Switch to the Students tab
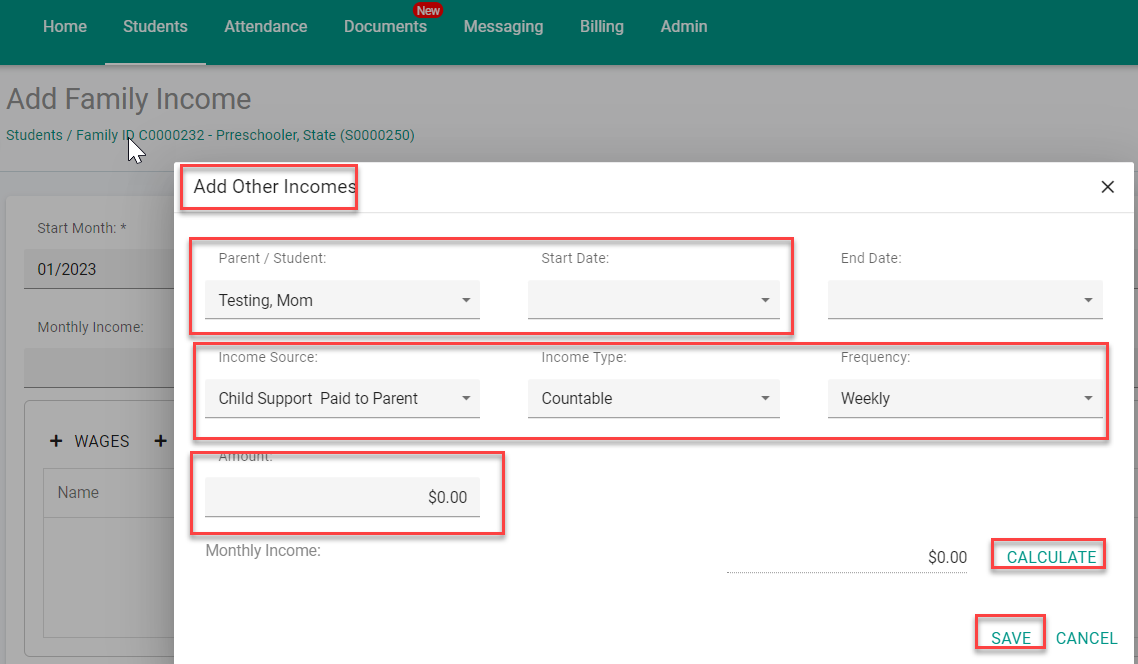 [x=155, y=26]
